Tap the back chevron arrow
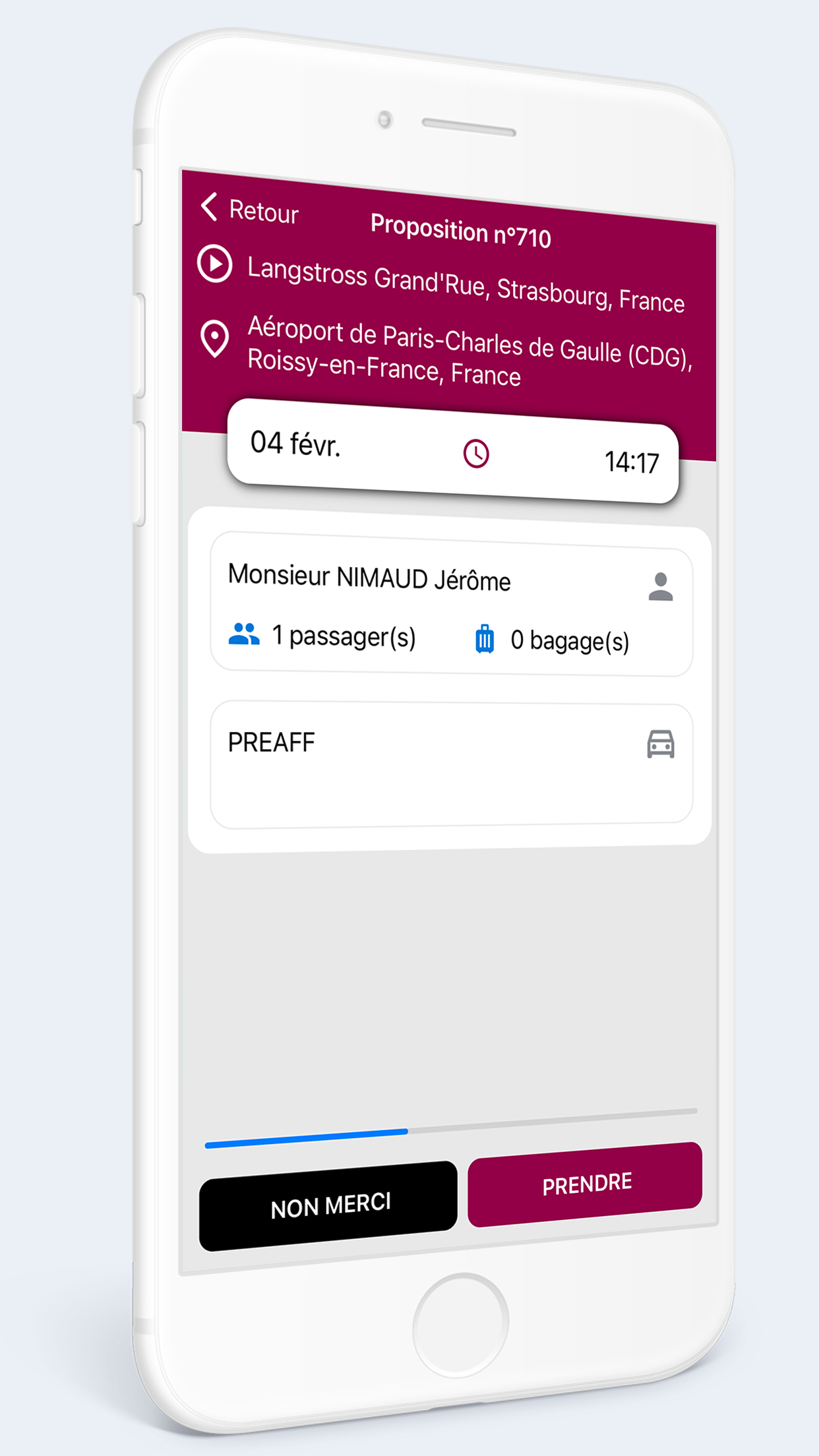The image size is (819, 1456). 209,206
